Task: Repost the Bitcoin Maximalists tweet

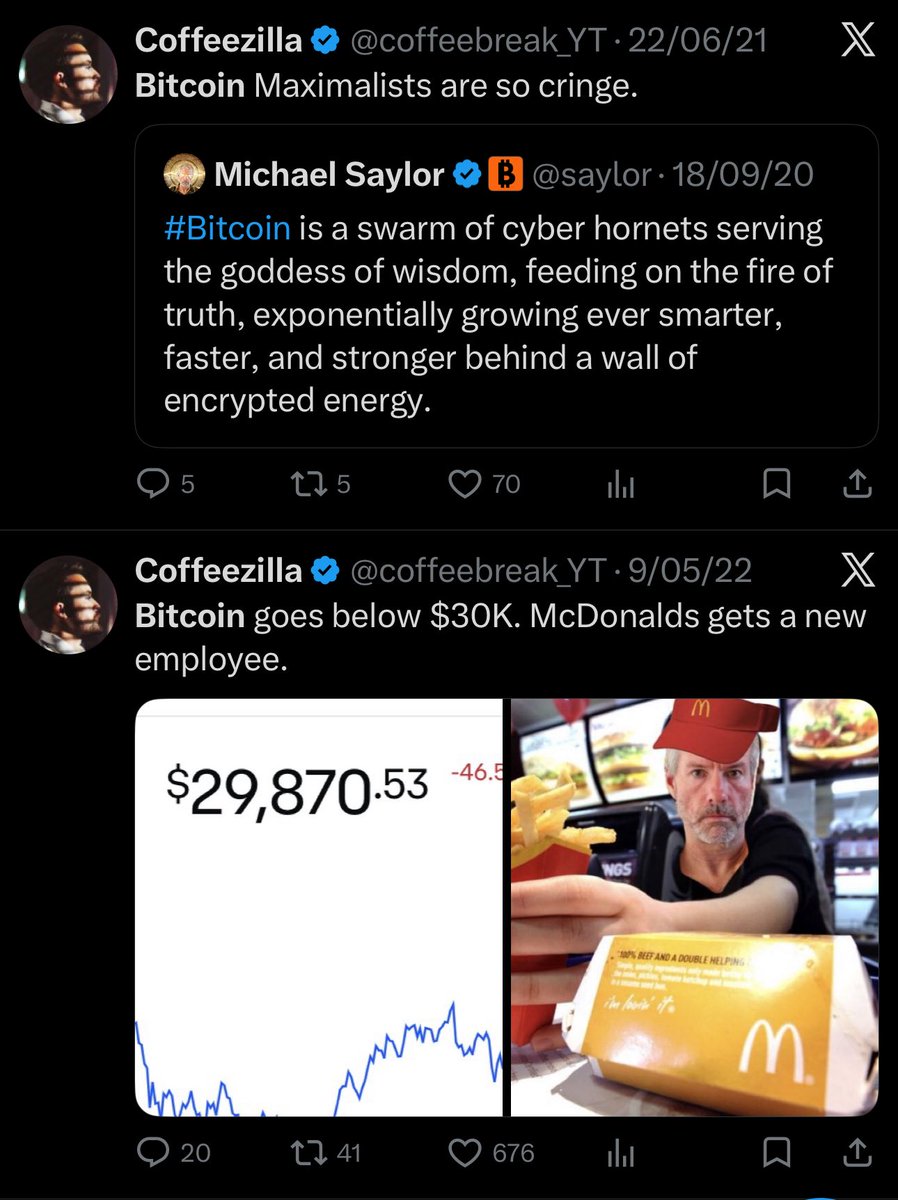Action: [302, 484]
